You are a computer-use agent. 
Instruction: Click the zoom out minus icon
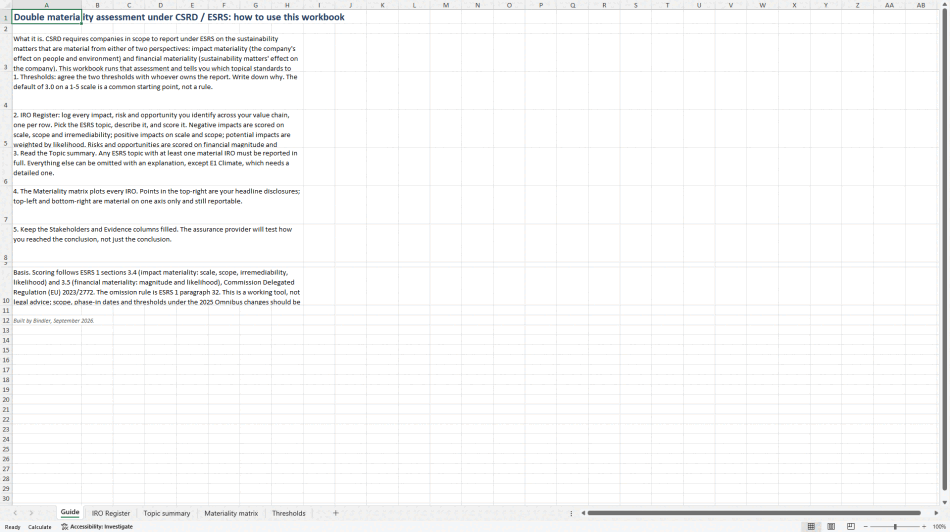click(865, 527)
